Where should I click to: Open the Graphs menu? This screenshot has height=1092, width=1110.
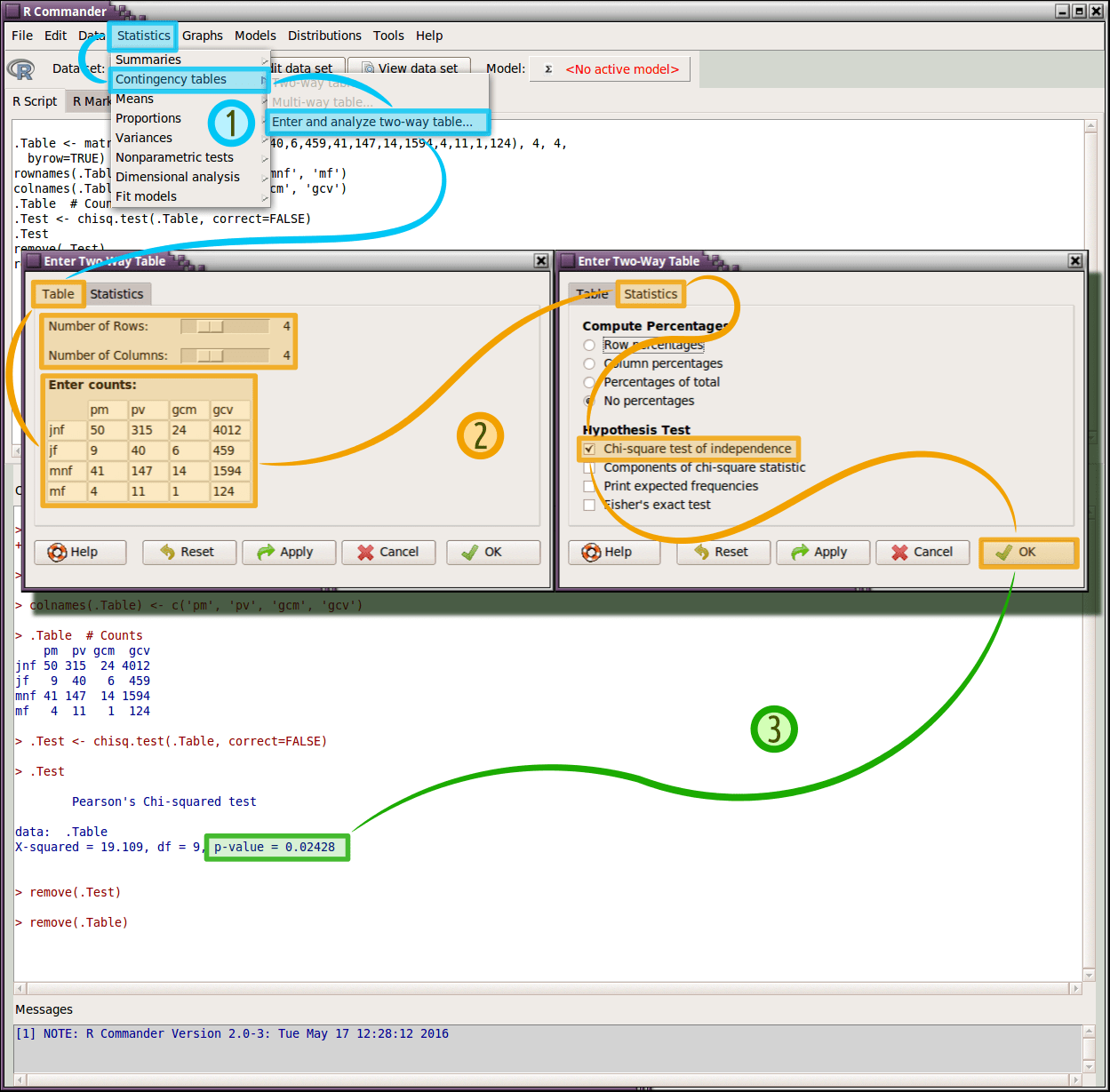point(203,36)
